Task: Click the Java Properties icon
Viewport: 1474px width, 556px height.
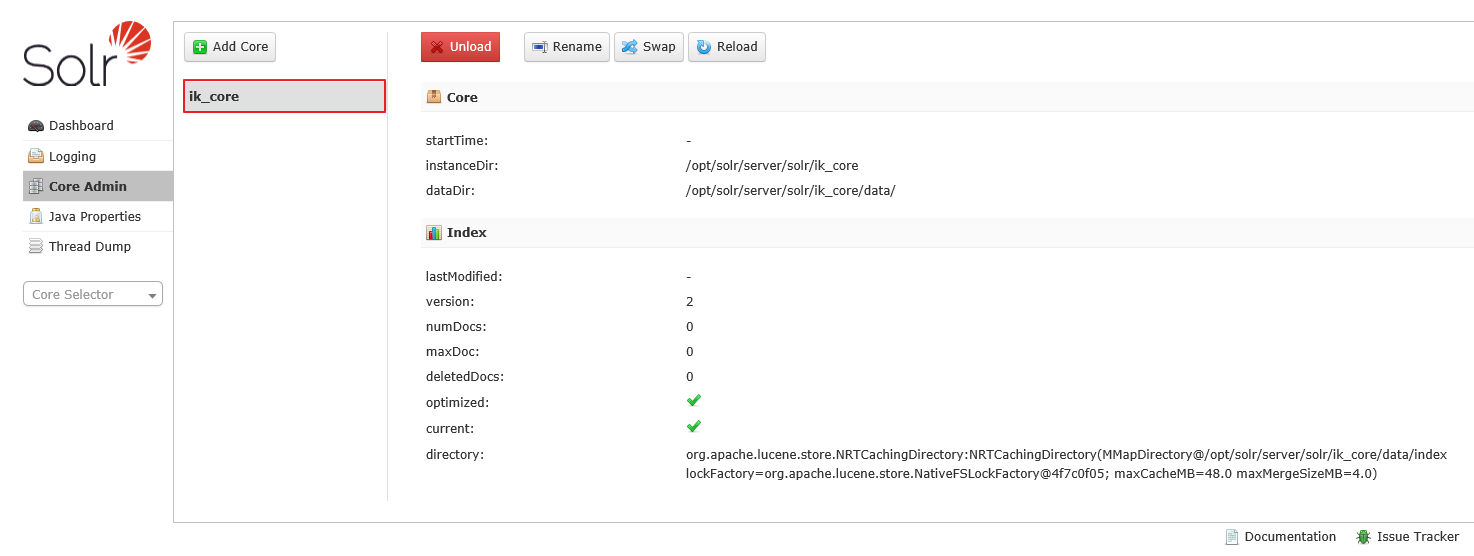Action: tap(36, 217)
